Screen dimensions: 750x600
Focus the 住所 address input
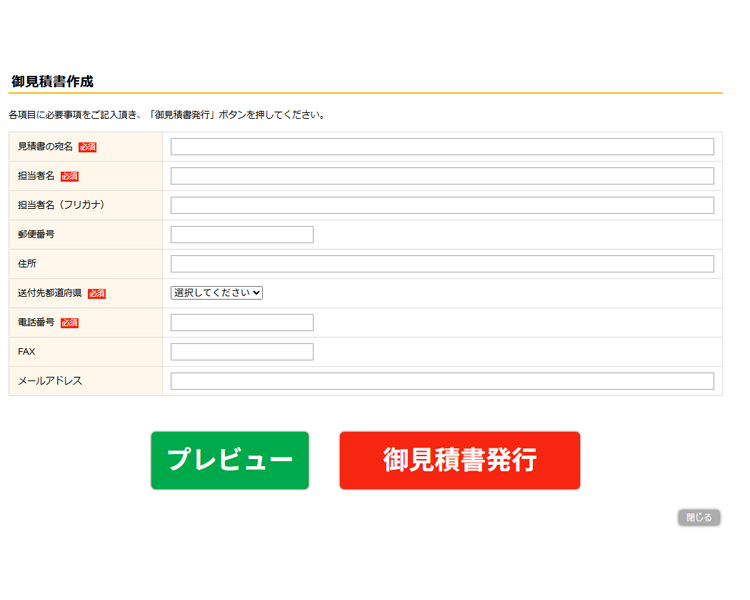442,264
